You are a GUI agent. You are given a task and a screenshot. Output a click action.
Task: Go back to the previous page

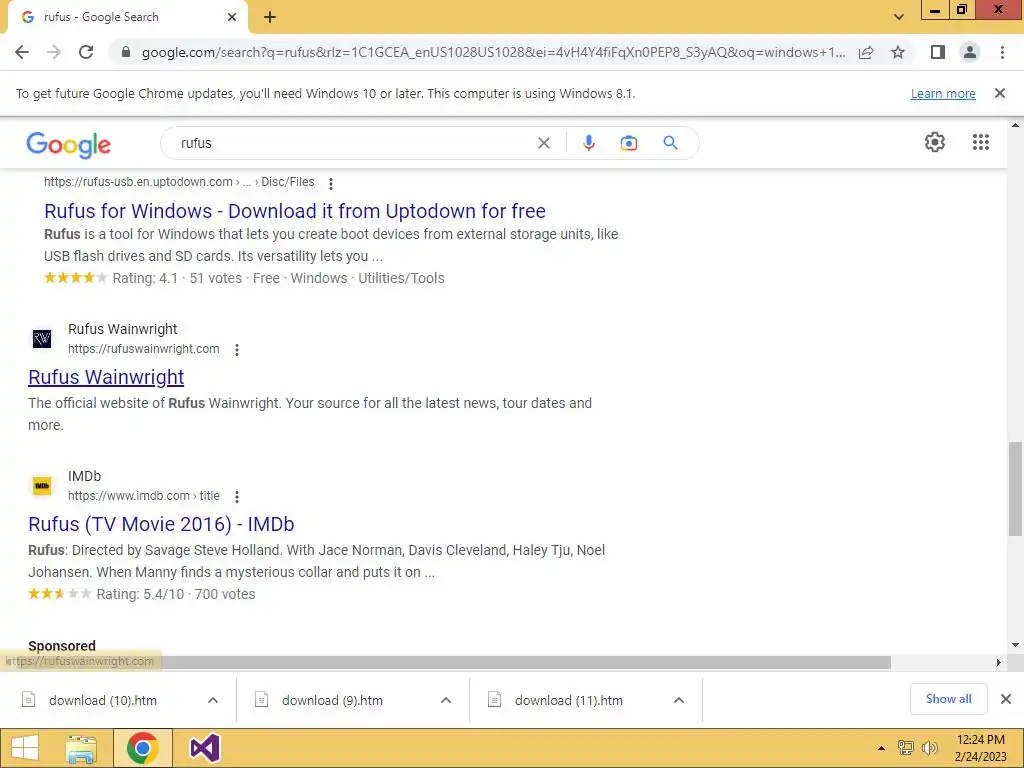click(x=22, y=52)
